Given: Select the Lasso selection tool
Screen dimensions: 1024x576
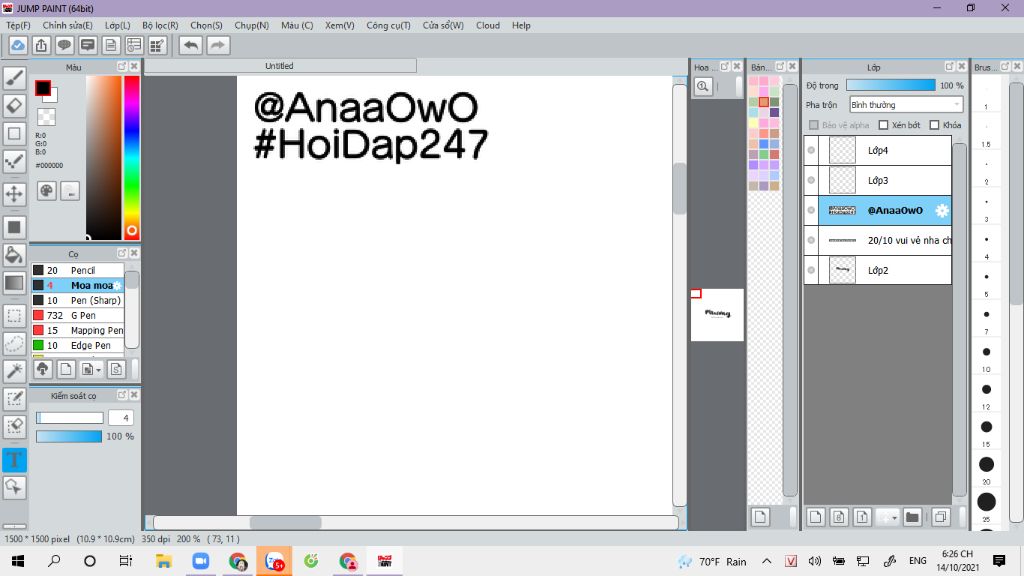Looking at the screenshot, I should pos(14,344).
